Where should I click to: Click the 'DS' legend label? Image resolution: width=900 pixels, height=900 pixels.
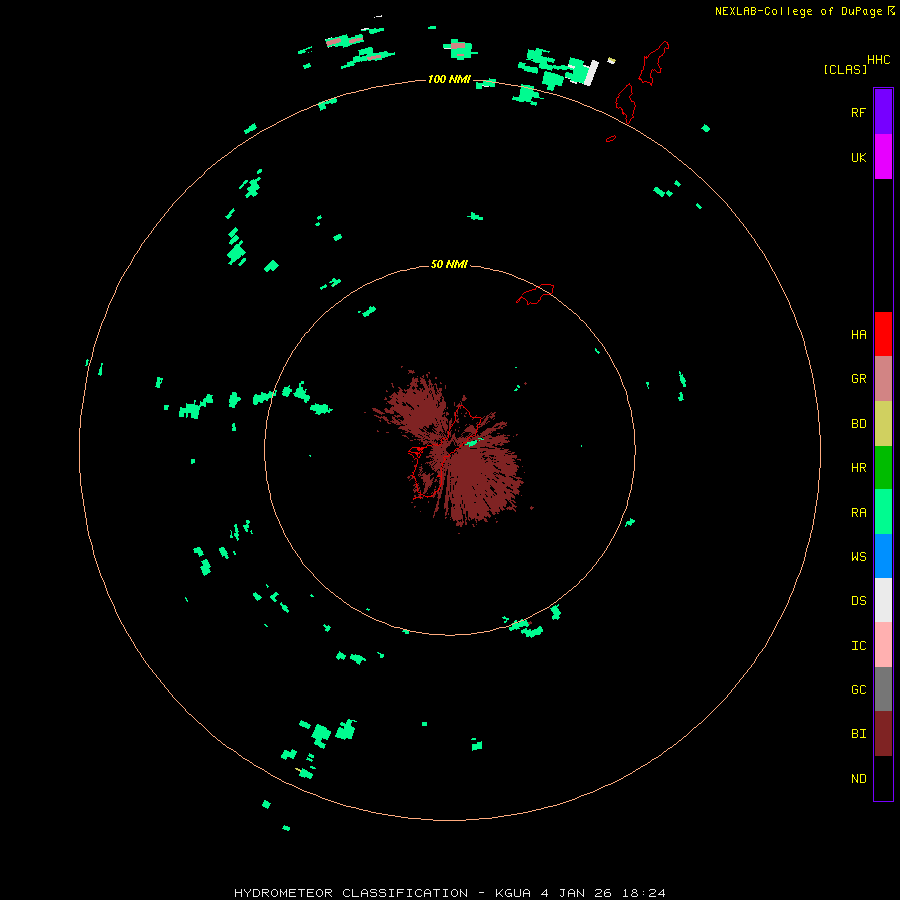858,601
